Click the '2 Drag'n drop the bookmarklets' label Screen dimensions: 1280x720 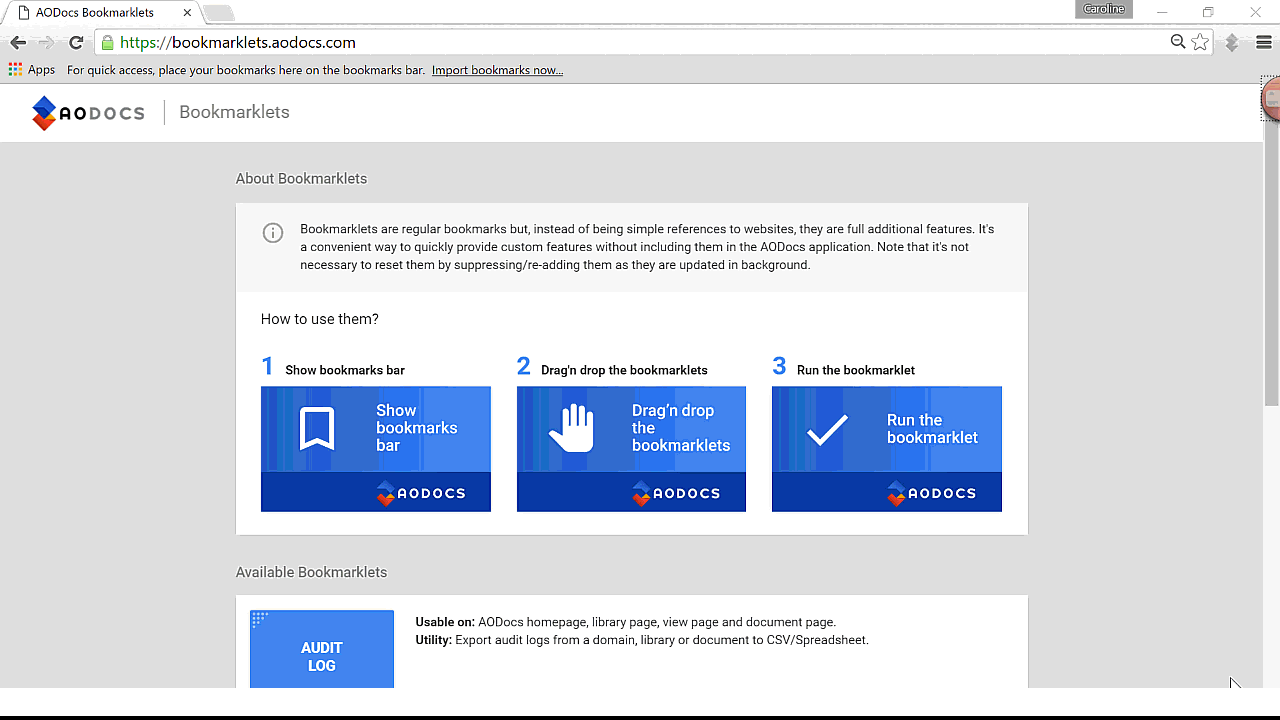click(x=612, y=368)
